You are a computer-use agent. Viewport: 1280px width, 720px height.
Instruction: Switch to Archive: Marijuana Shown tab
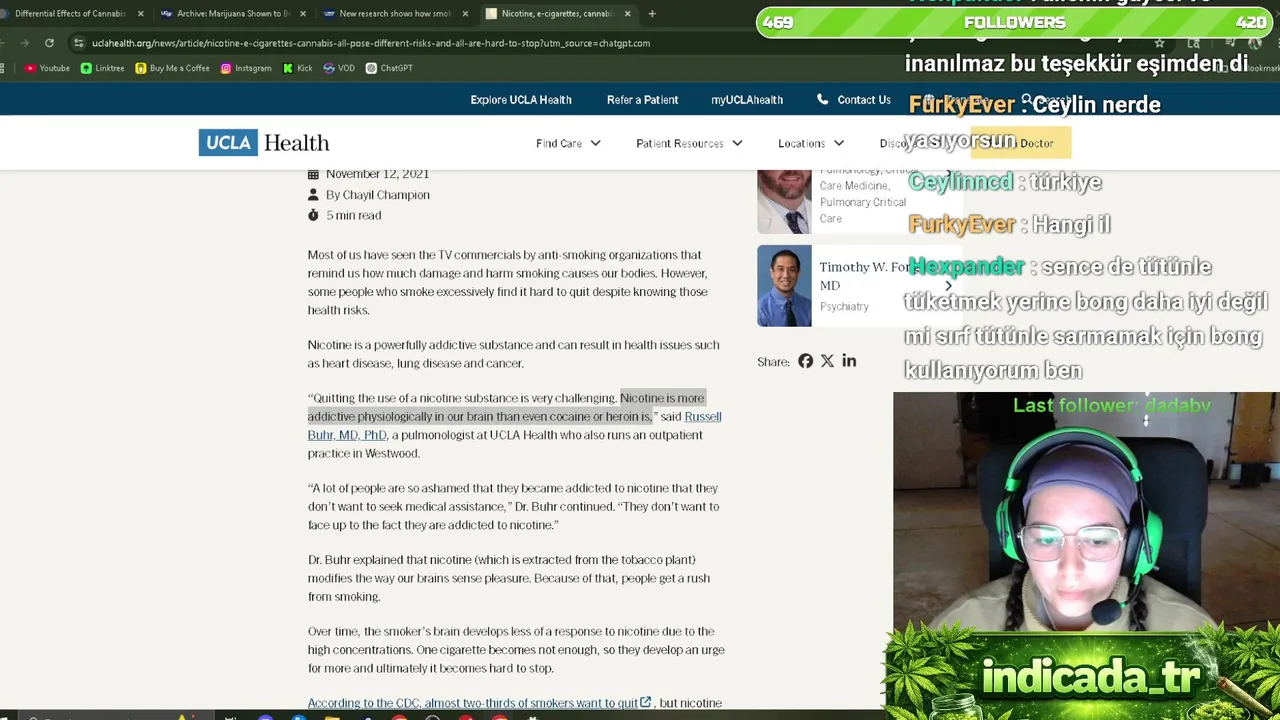point(232,14)
